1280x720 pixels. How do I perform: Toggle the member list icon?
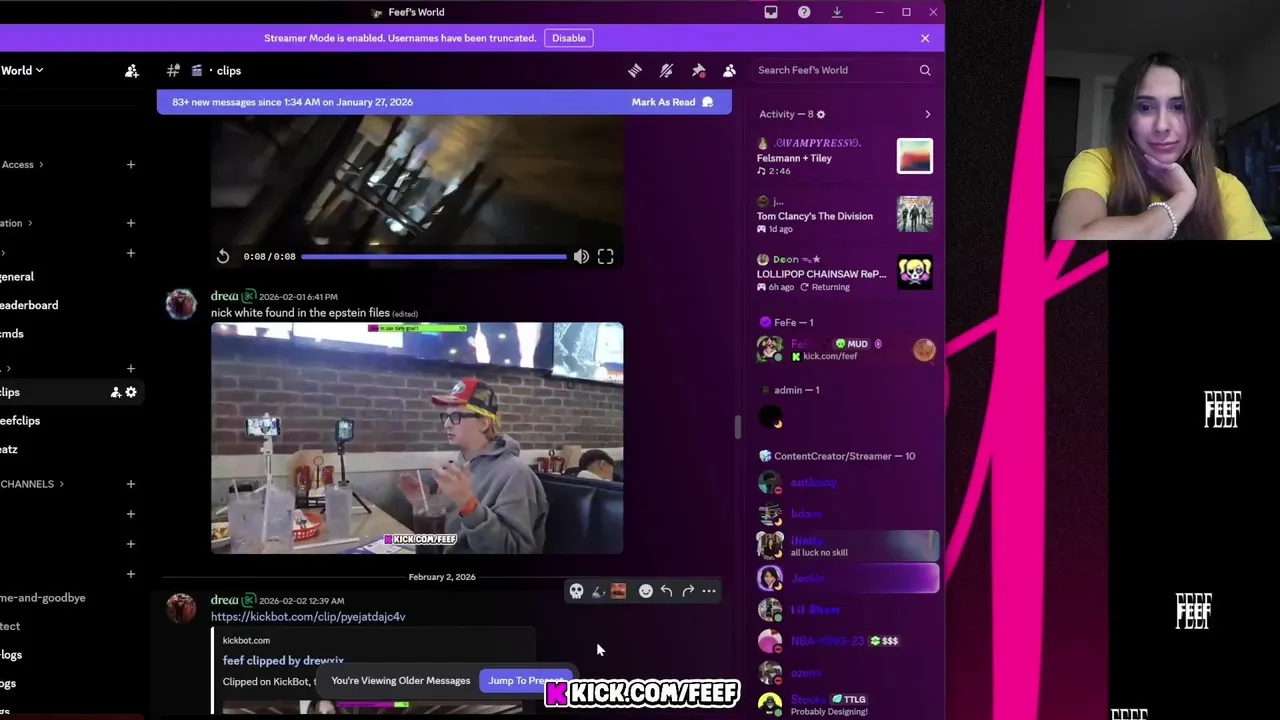tap(729, 70)
